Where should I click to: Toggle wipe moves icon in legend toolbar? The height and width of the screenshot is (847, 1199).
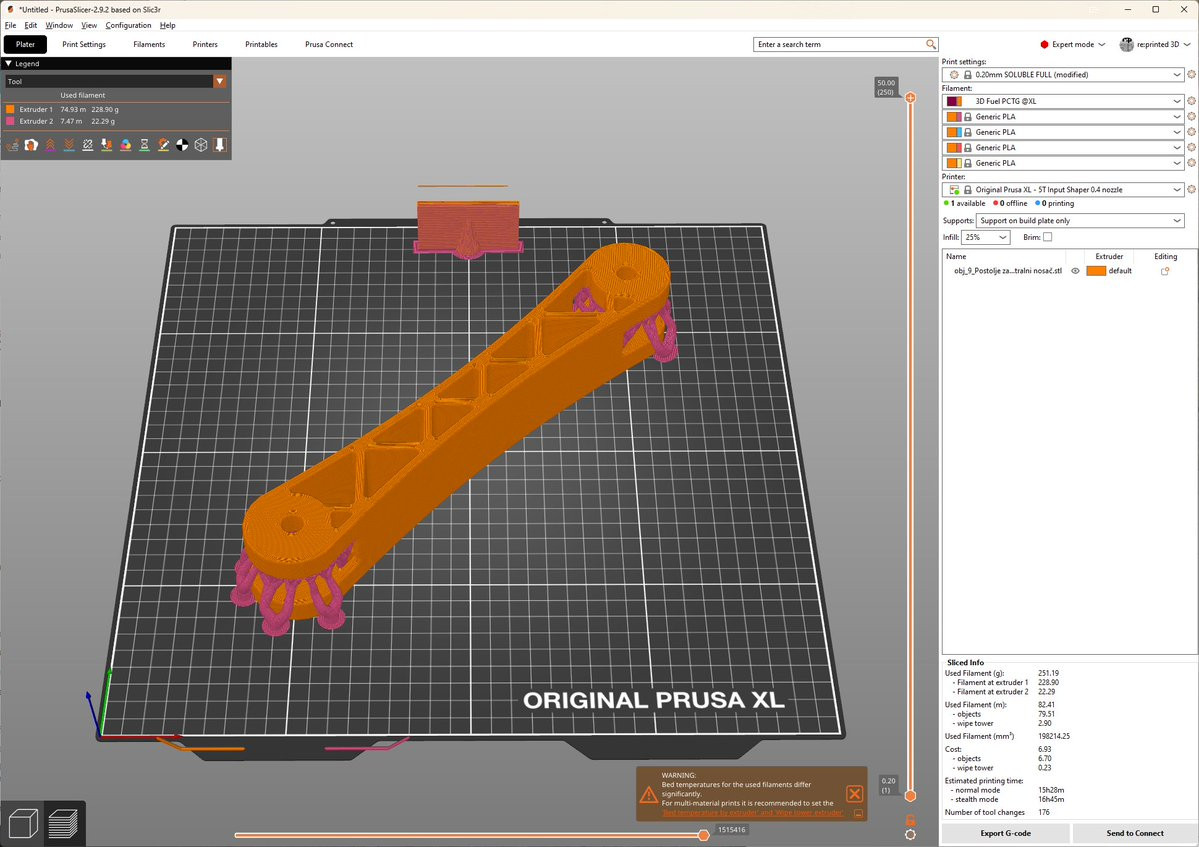pos(31,144)
